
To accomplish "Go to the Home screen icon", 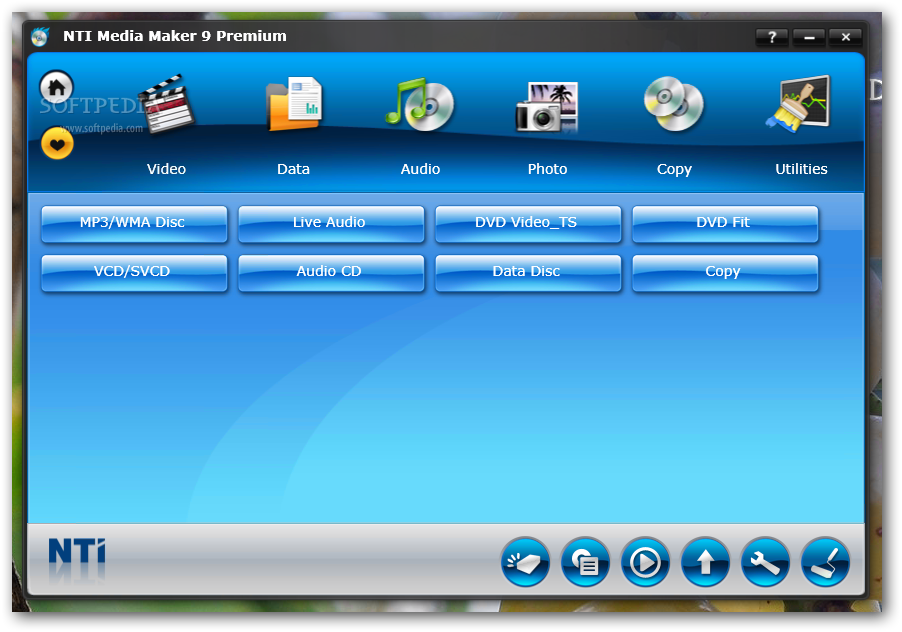I will point(56,87).
